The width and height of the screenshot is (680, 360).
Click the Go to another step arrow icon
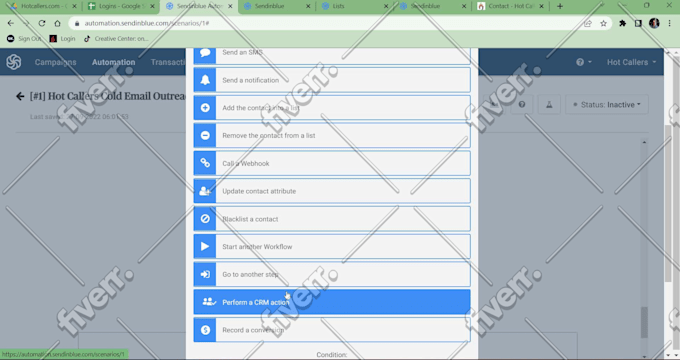pos(205,274)
